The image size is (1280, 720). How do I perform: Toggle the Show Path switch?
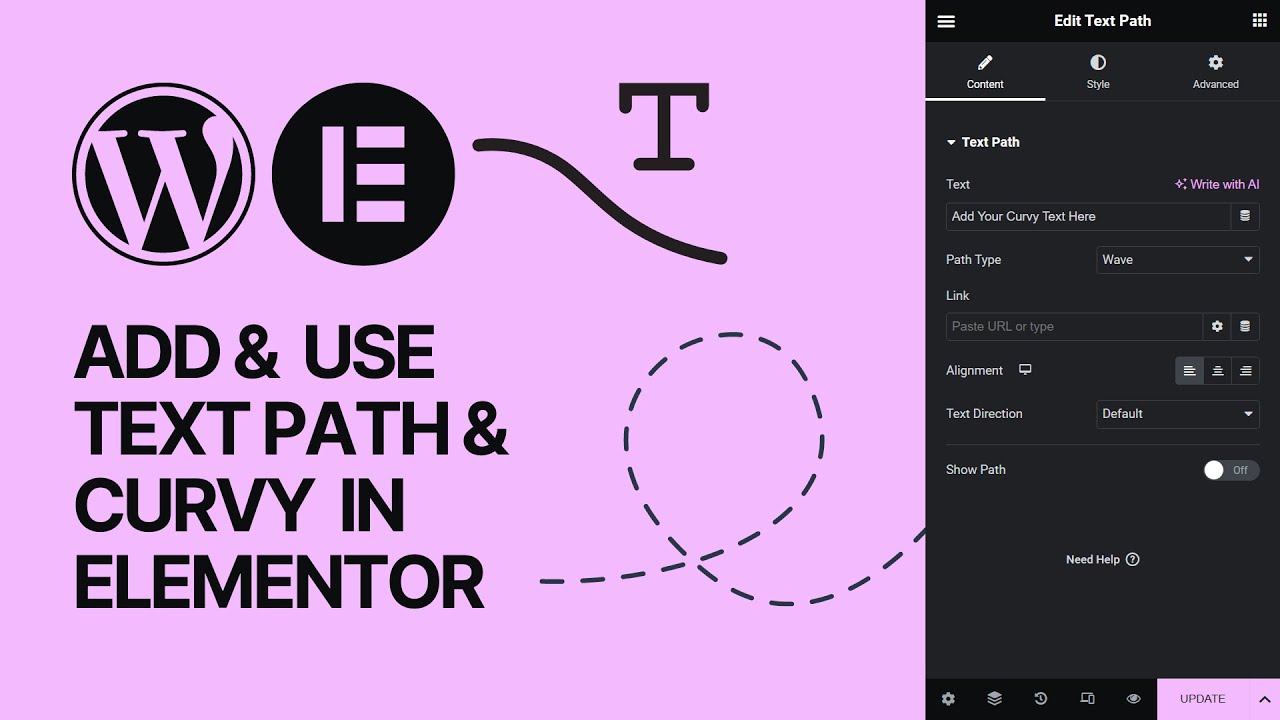tap(1231, 470)
